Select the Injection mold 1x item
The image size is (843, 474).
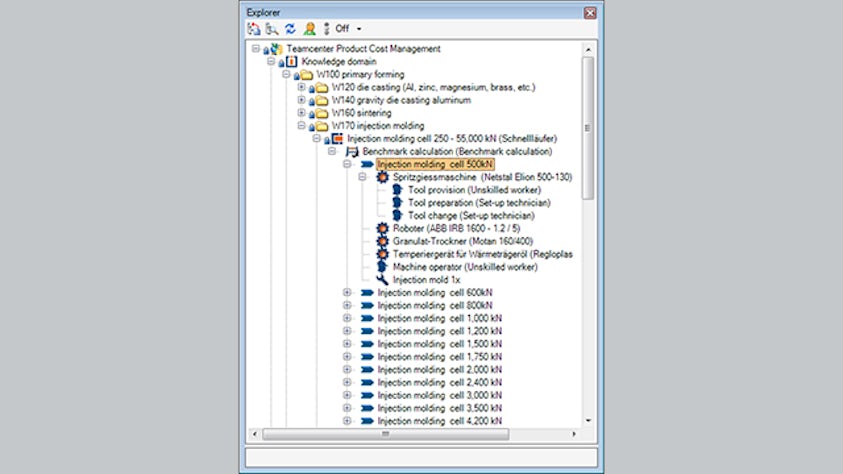(x=426, y=281)
